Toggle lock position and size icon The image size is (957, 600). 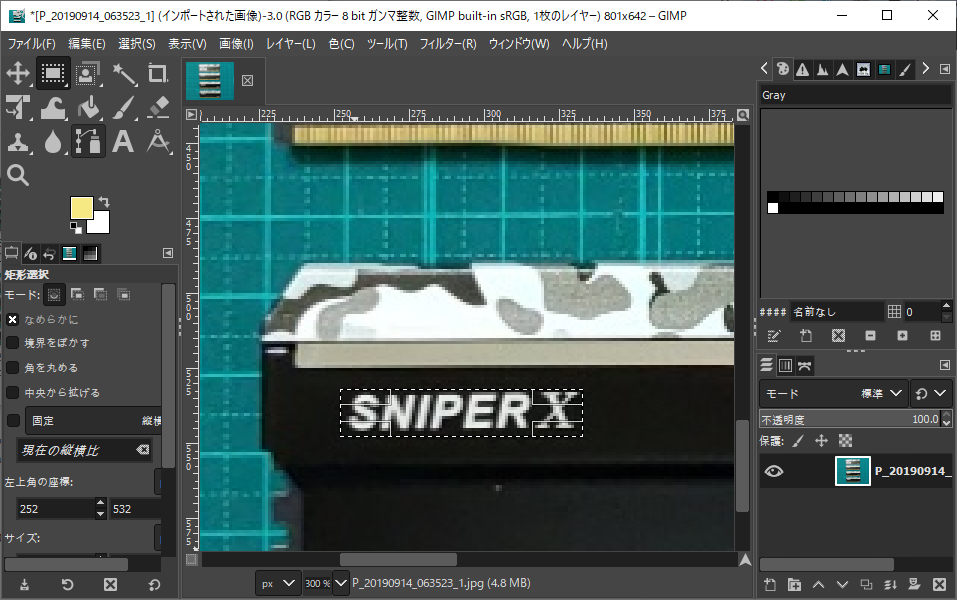point(822,441)
